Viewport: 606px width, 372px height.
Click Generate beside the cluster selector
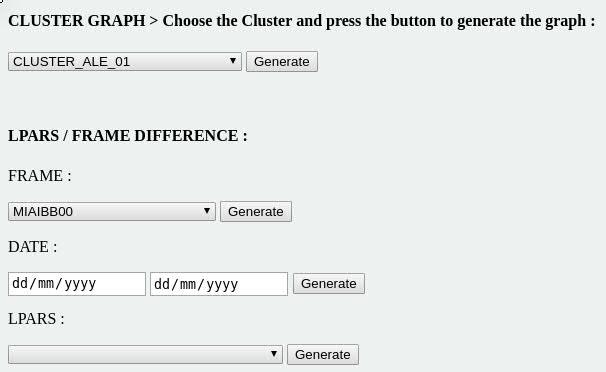(x=282, y=62)
